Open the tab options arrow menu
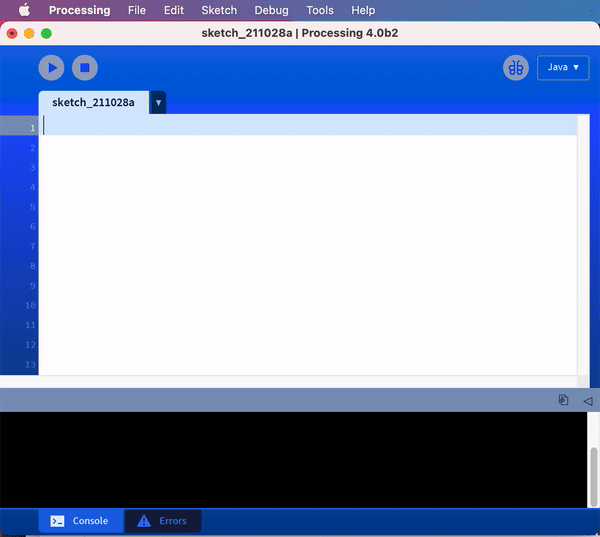Viewport: 600px width, 537px height. pos(158,103)
